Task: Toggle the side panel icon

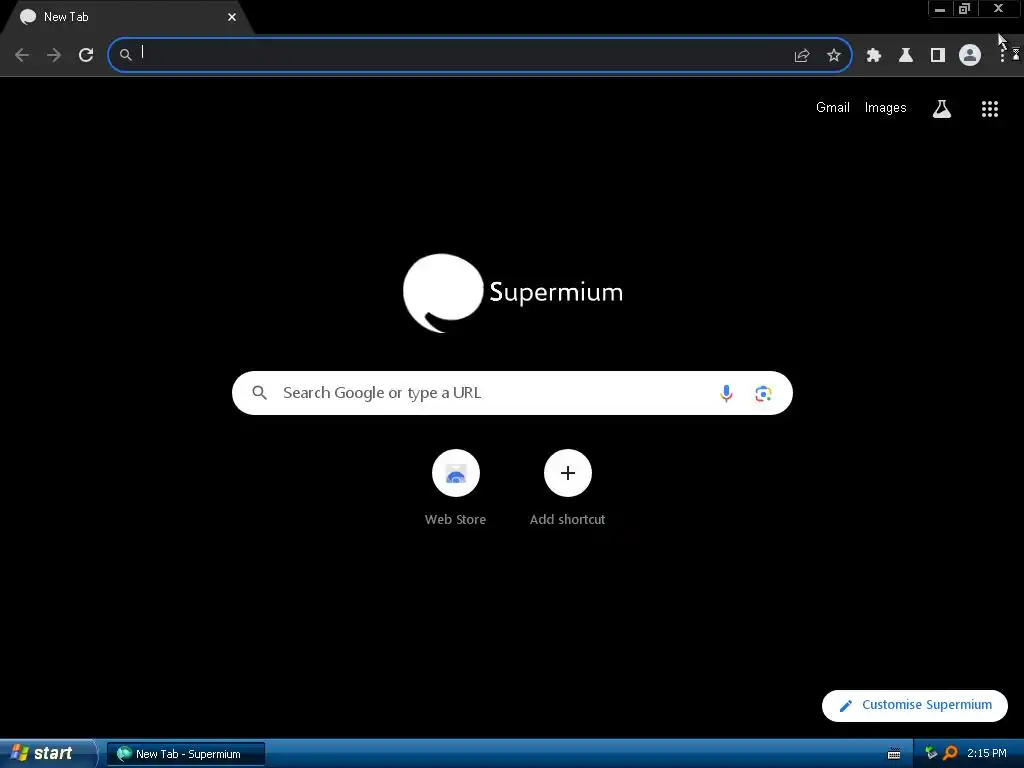Action: pyautogui.click(x=938, y=56)
